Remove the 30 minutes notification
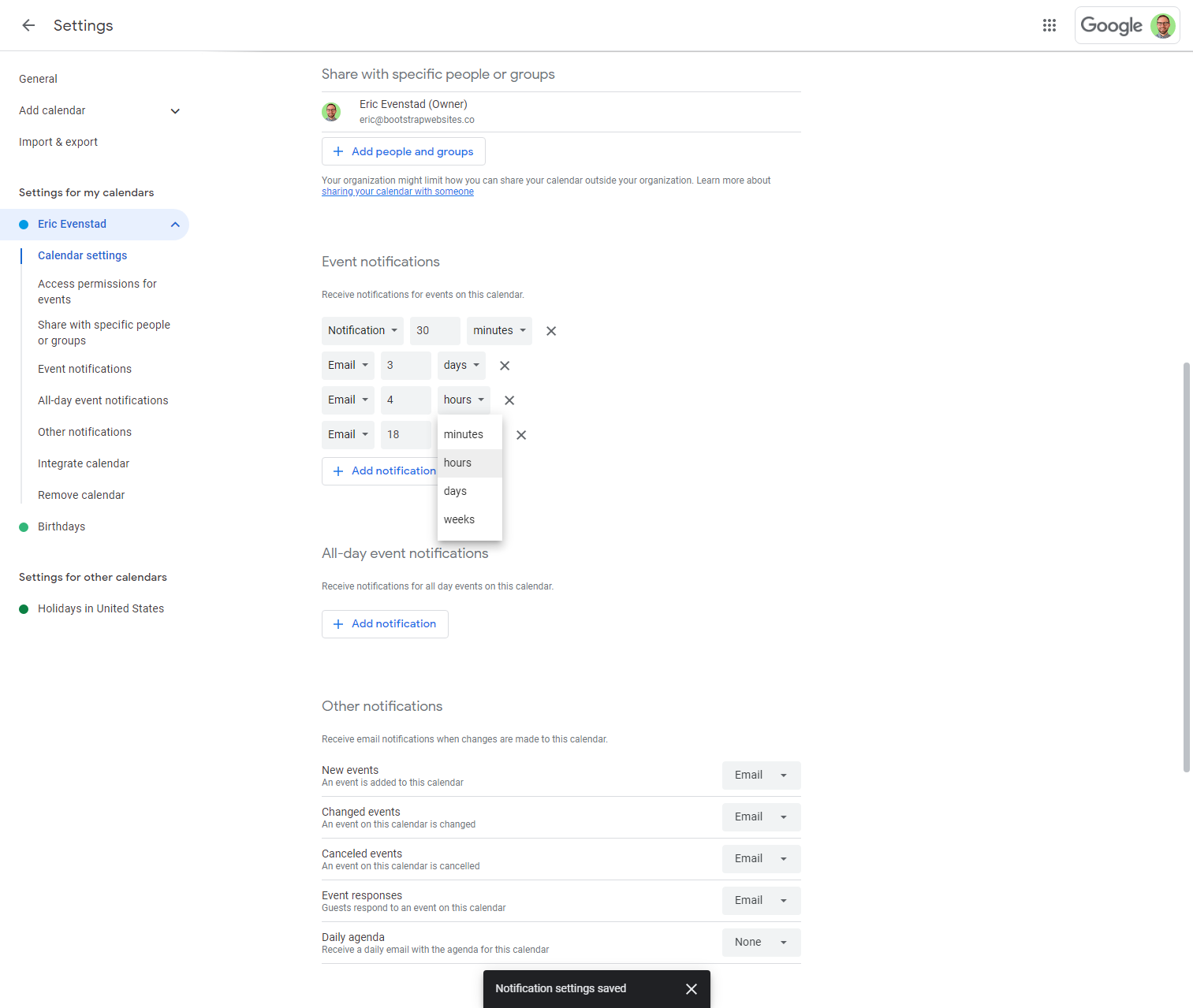 pyautogui.click(x=551, y=331)
